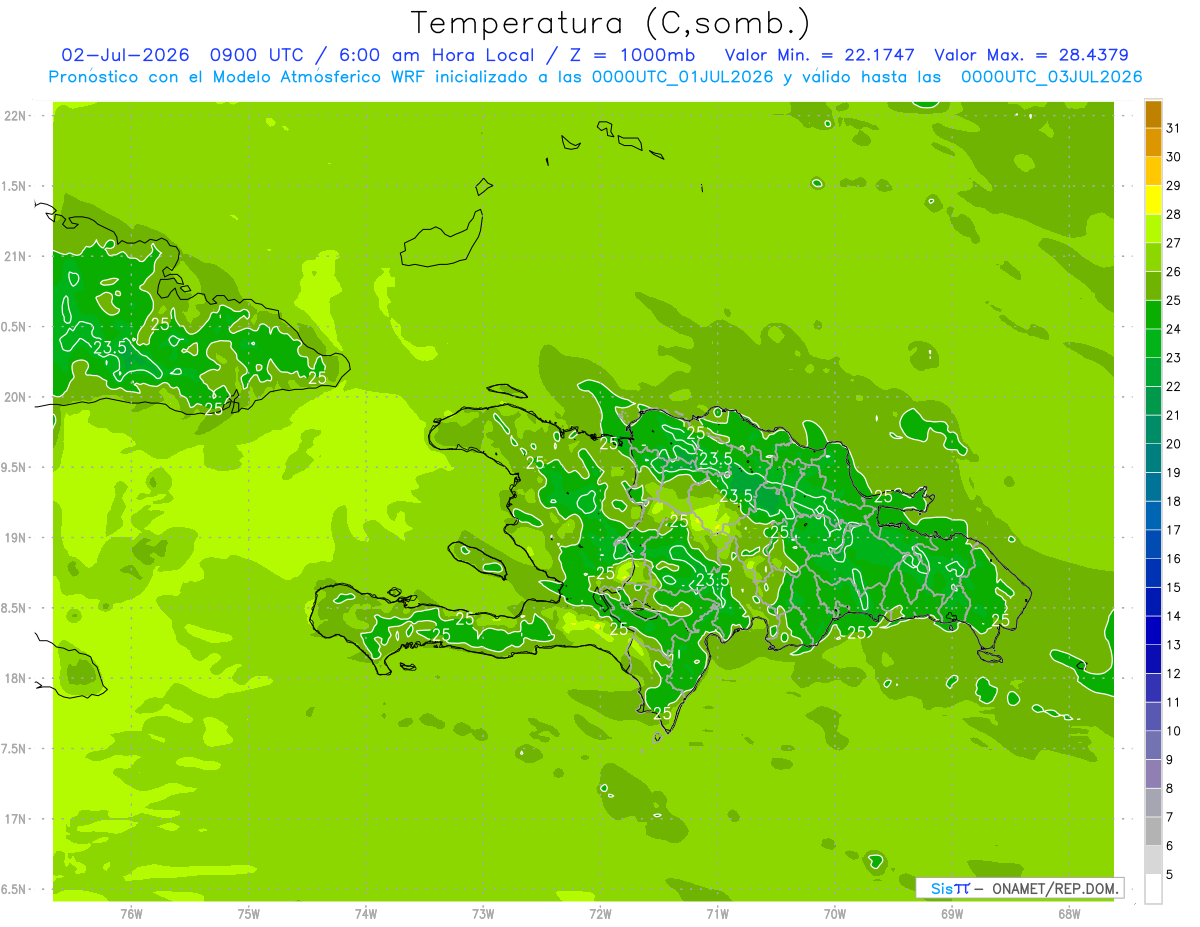Select colorbar value label '18'
The image size is (1200, 927).
coord(1174,502)
